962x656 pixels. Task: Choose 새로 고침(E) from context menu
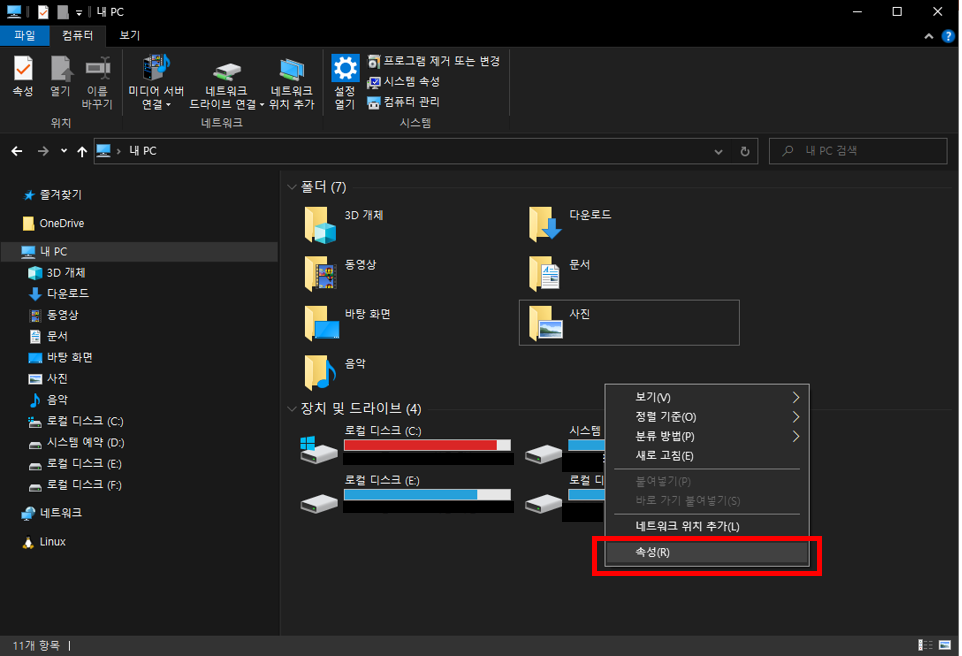(707, 456)
